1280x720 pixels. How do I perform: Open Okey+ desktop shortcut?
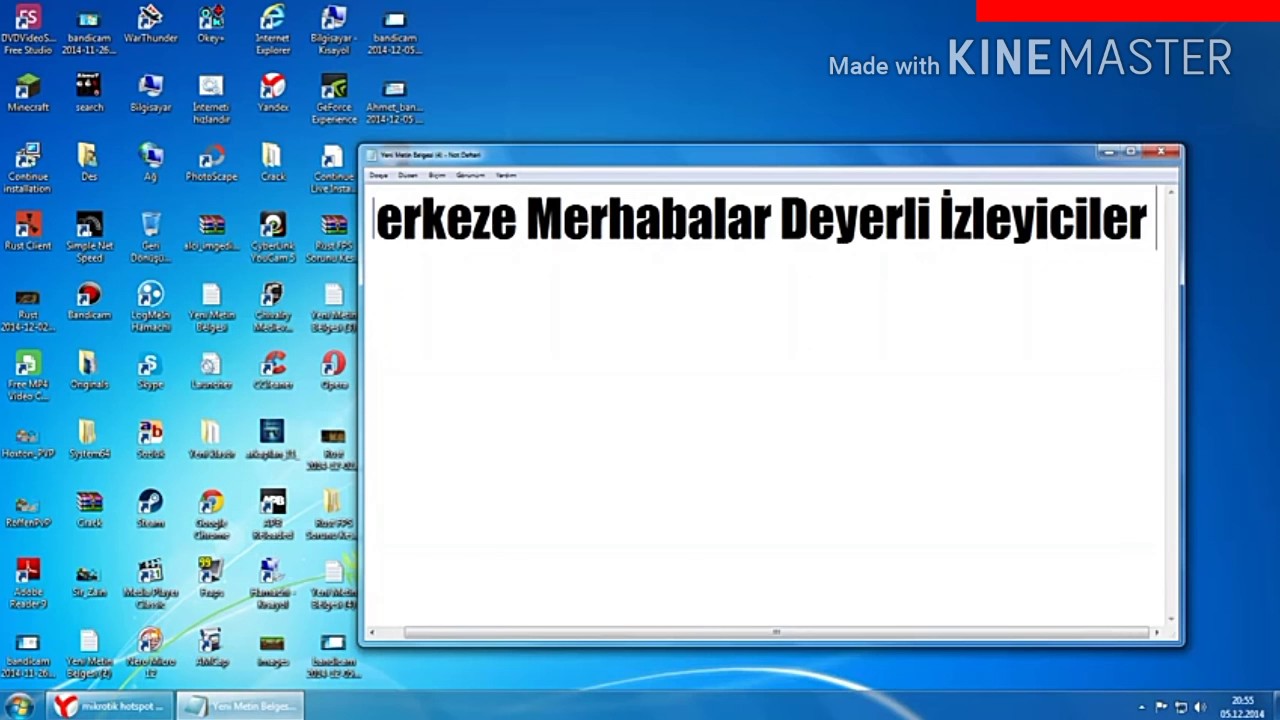[x=211, y=24]
